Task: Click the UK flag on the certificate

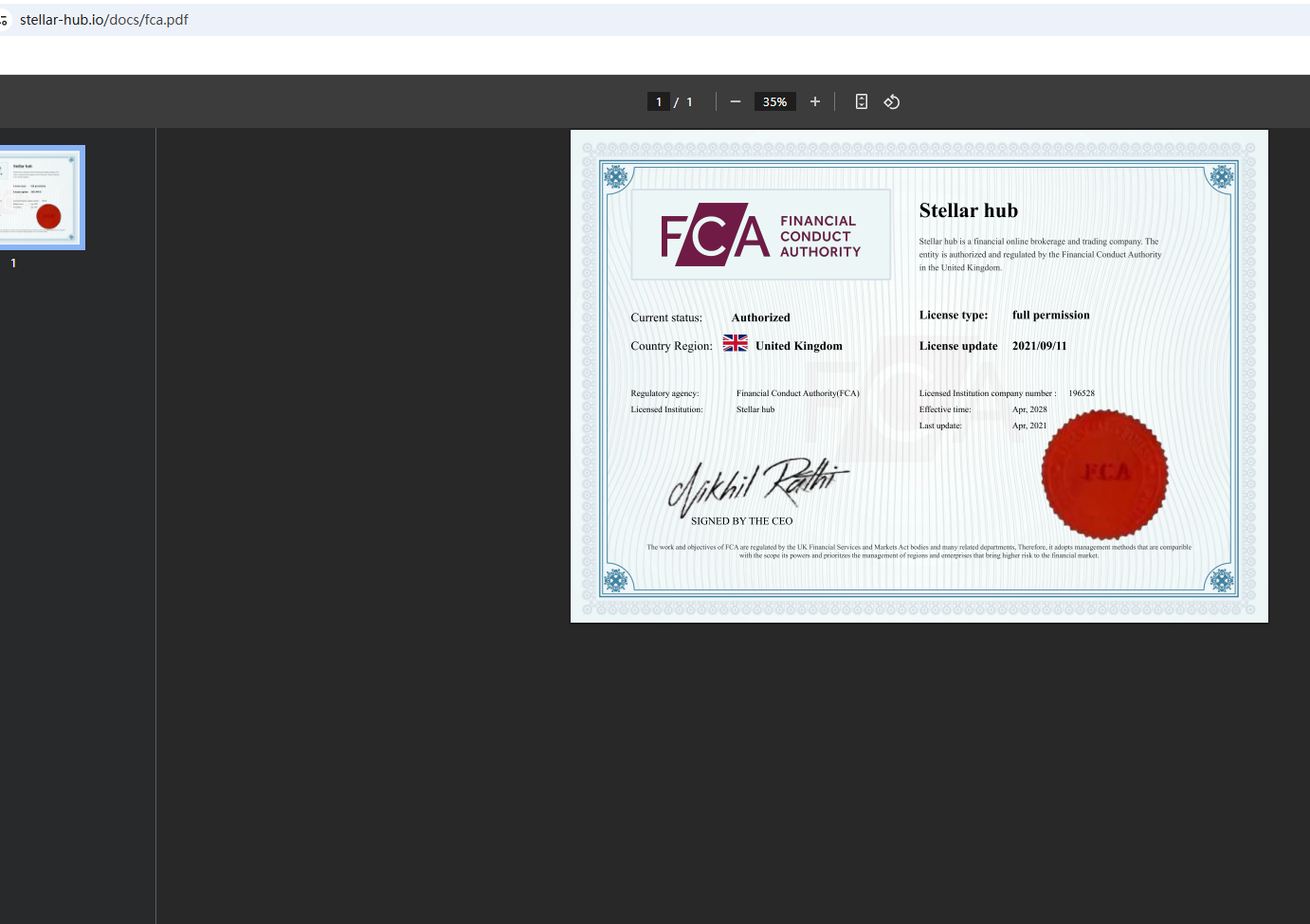Action: click(736, 343)
